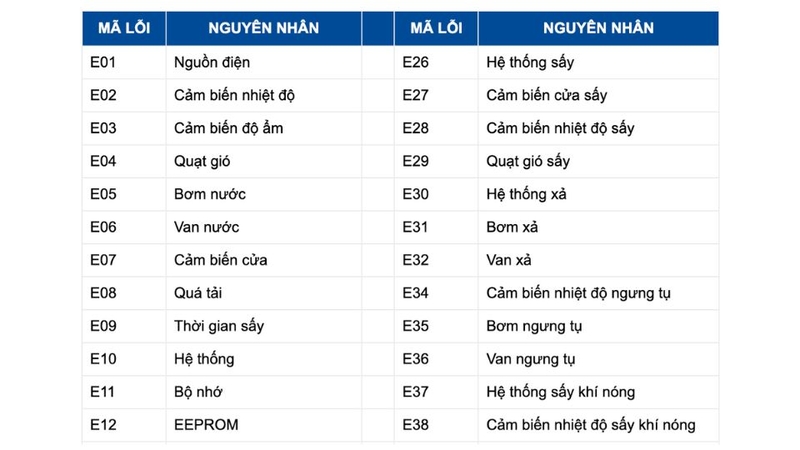Click the 'Thời gian sấy' entry

pos(219,326)
